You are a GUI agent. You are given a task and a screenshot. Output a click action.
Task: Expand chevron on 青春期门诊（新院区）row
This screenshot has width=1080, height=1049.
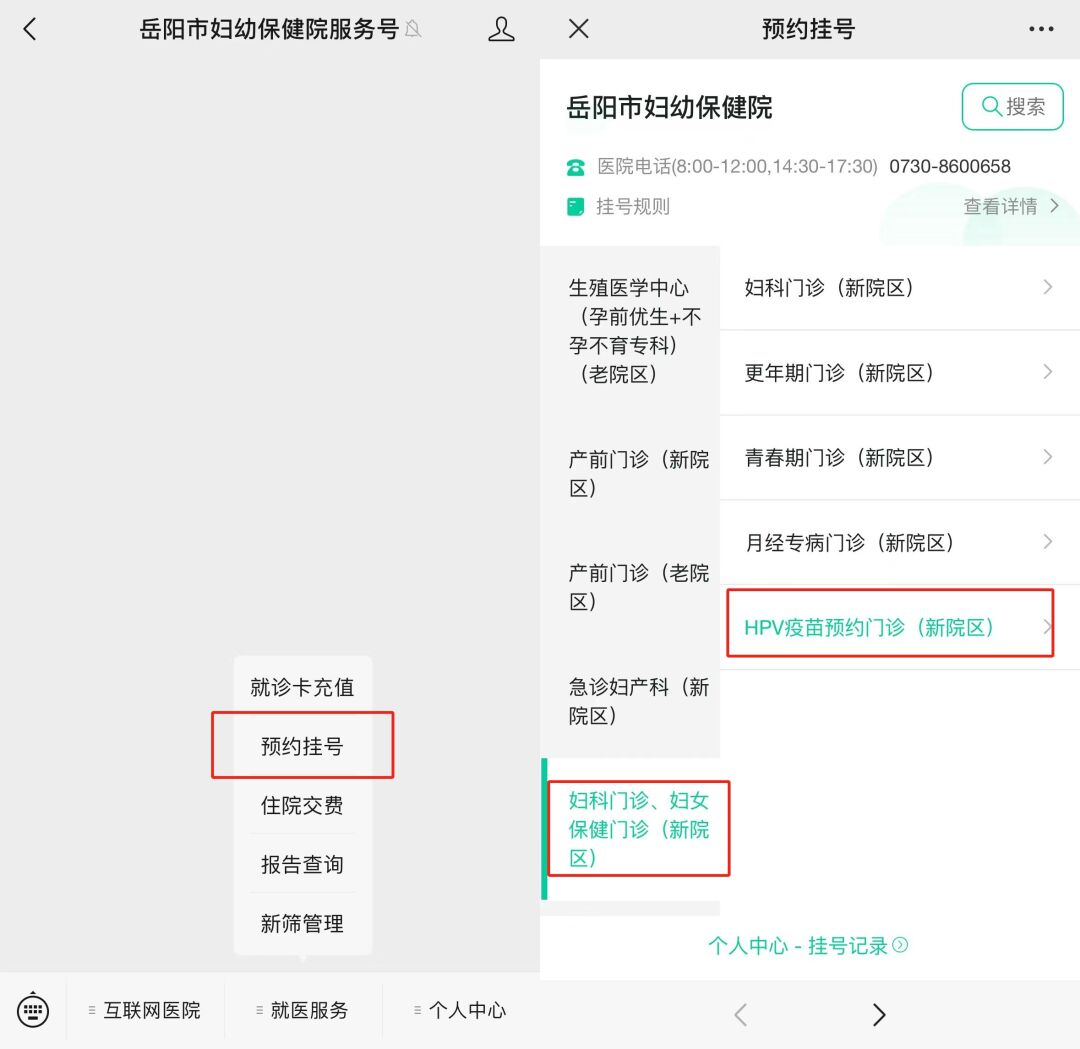point(1047,457)
